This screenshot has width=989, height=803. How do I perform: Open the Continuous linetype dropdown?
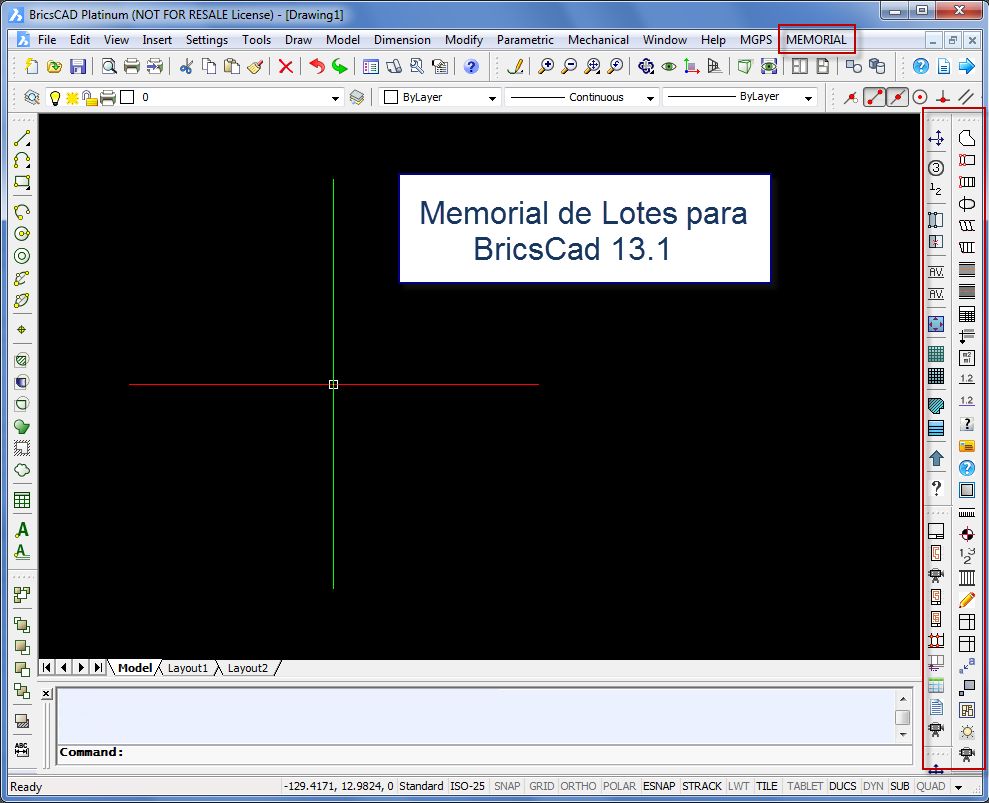(650, 98)
